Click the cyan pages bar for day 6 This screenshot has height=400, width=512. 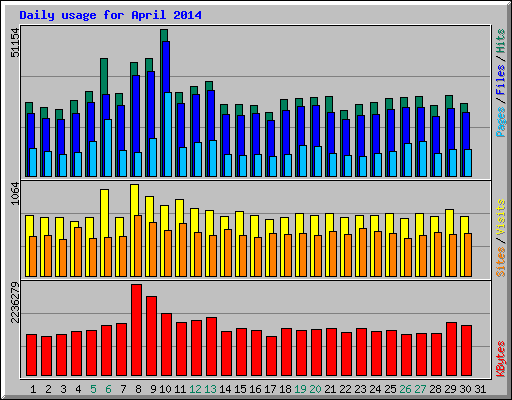click(x=108, y=148)
